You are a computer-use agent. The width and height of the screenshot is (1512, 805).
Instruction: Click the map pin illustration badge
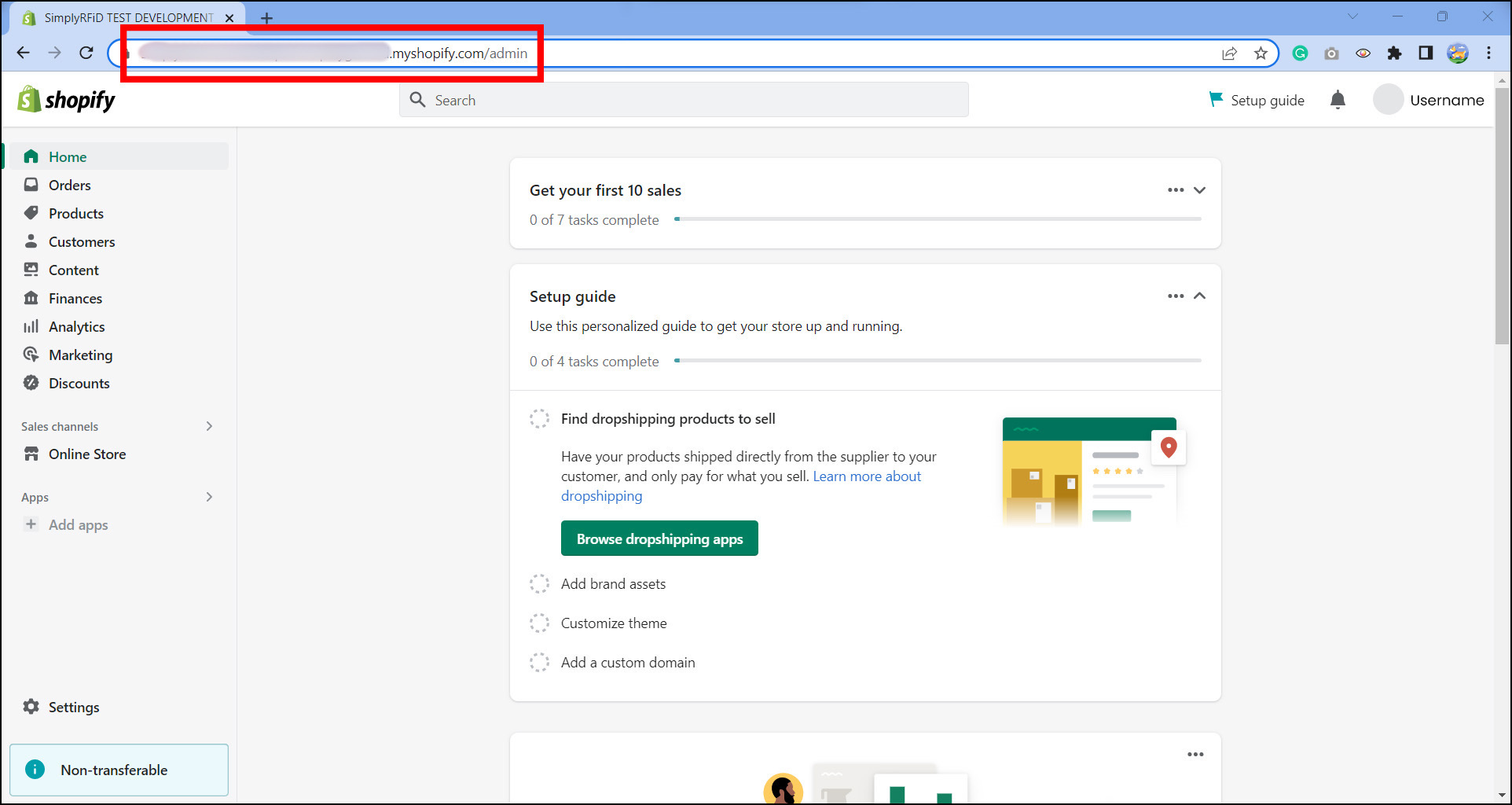(1169, 447)
